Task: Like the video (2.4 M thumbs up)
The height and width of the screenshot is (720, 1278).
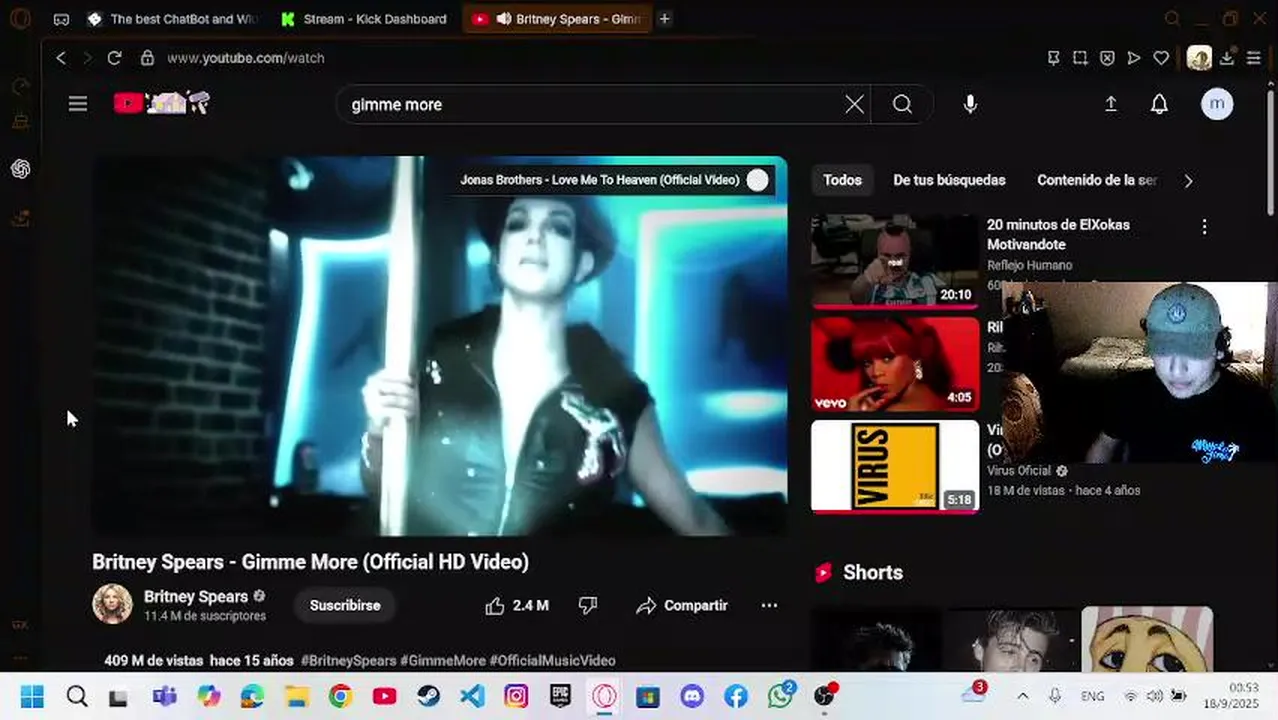Action: point(516,605)
